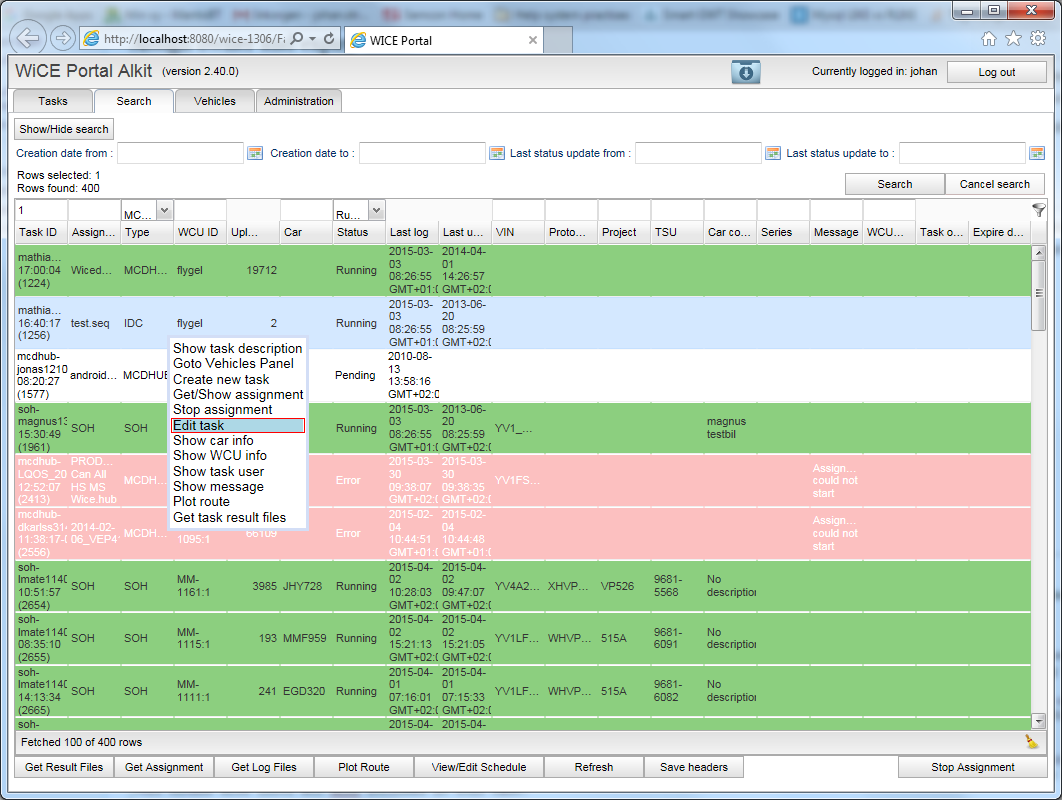This screenshot has width=1062, height=800.
Task: Open the download icon in the header
Action: tap(746, 72)
